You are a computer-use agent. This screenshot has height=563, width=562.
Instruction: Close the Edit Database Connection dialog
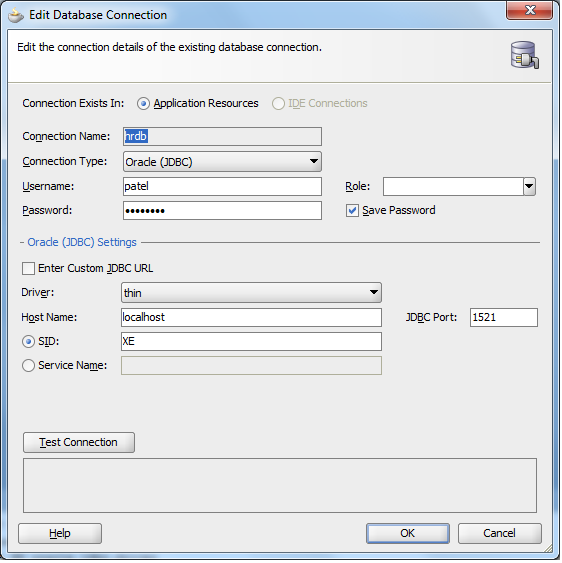[530, 10]
